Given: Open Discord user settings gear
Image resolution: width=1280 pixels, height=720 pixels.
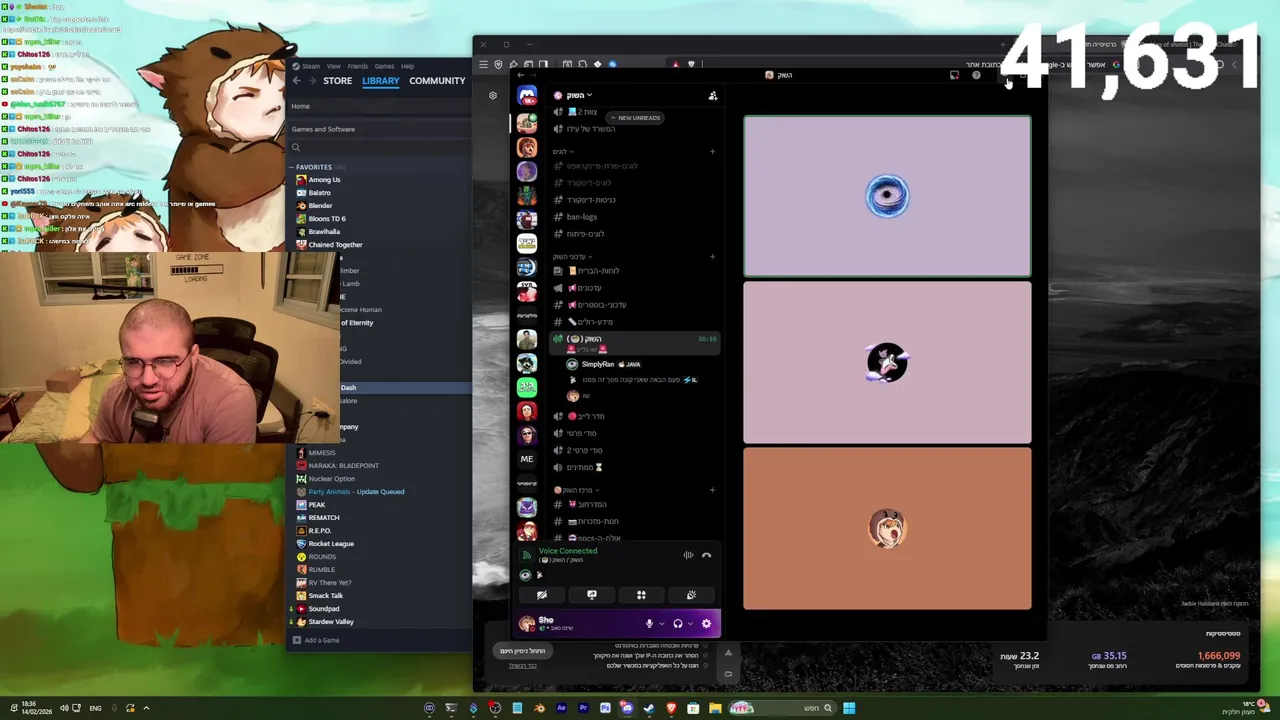Looking at the screenshot, I should pos(706,624).
